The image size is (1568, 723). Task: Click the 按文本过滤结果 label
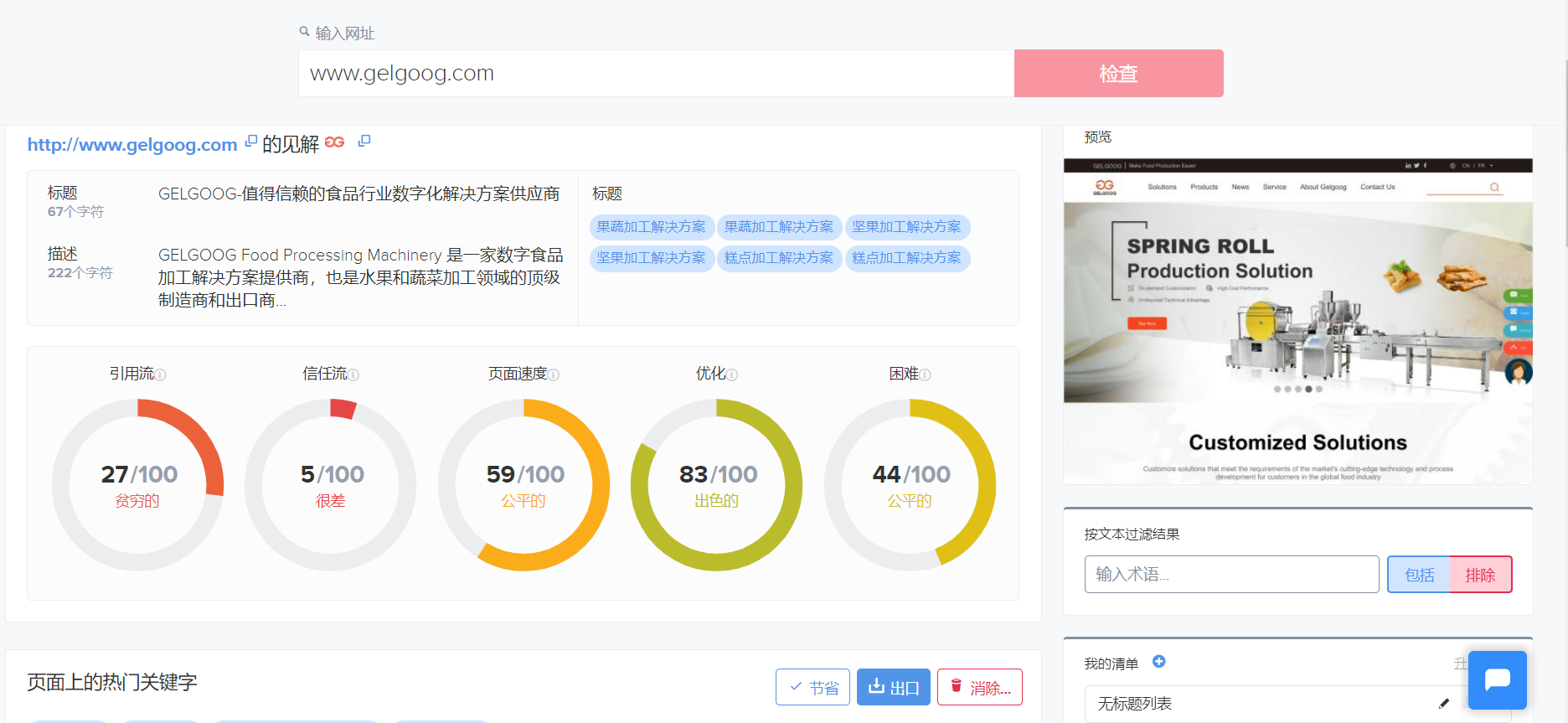[x=1132, y=535]
